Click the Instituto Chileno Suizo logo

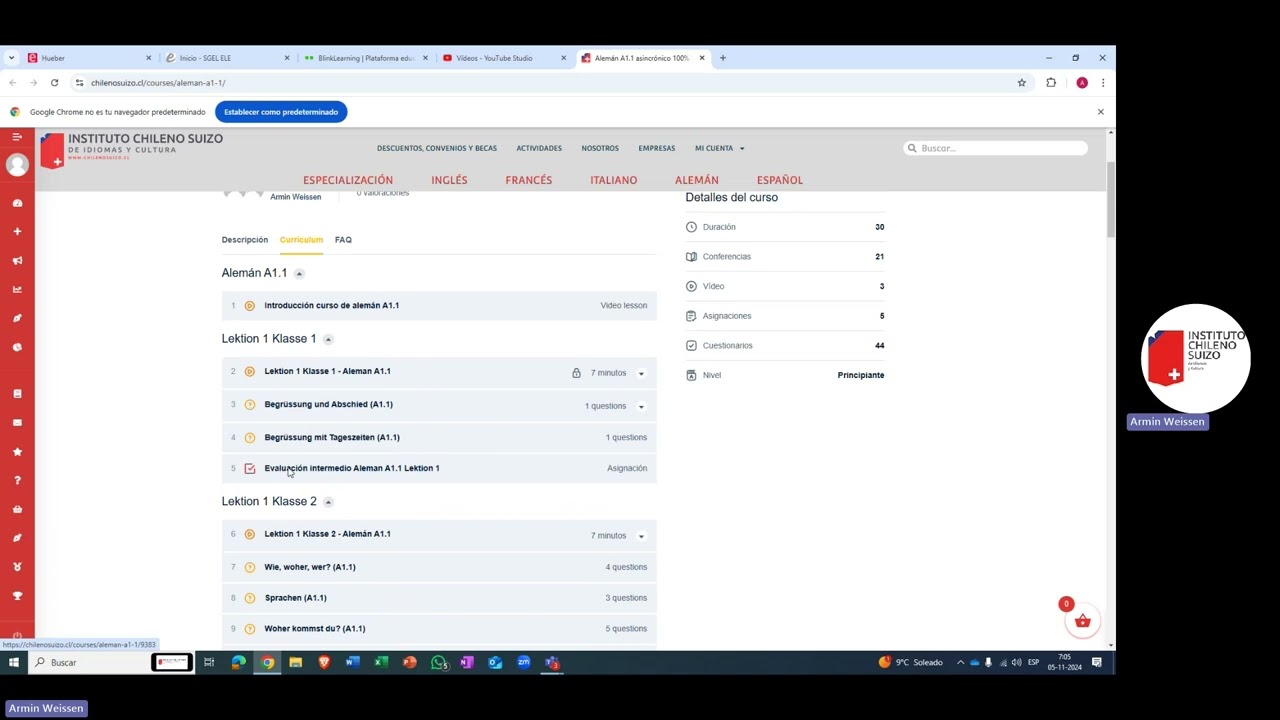click(131, 149)
